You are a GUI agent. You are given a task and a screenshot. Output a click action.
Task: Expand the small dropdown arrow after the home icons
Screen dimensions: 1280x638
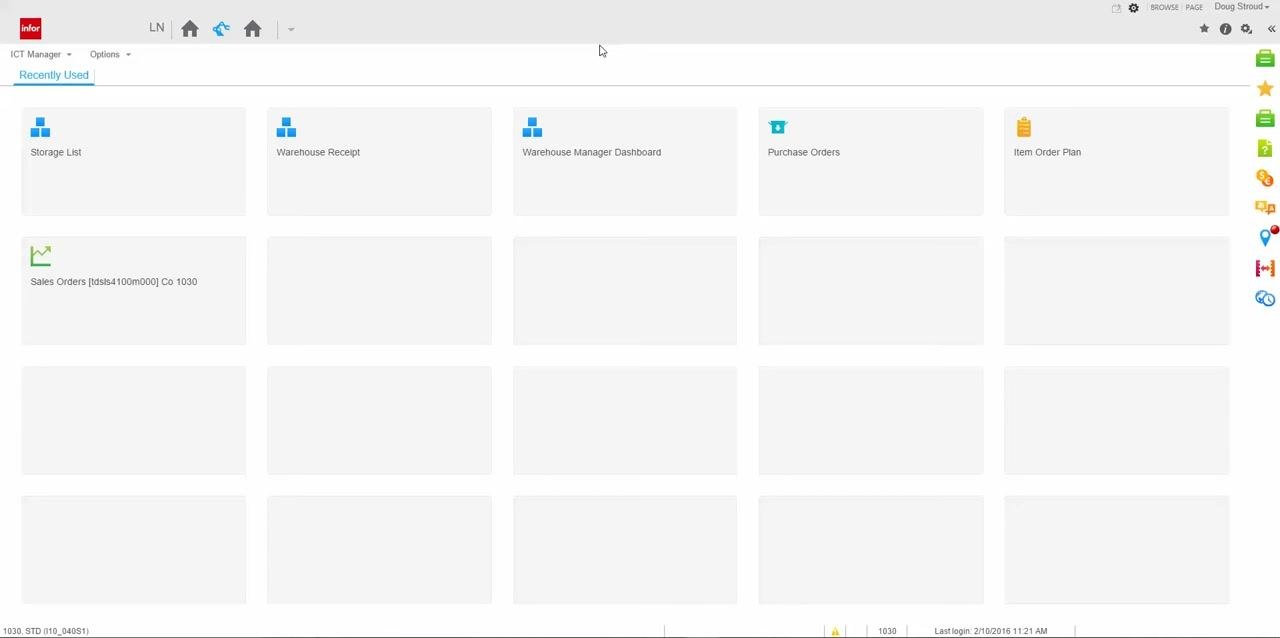pos(291,29)
